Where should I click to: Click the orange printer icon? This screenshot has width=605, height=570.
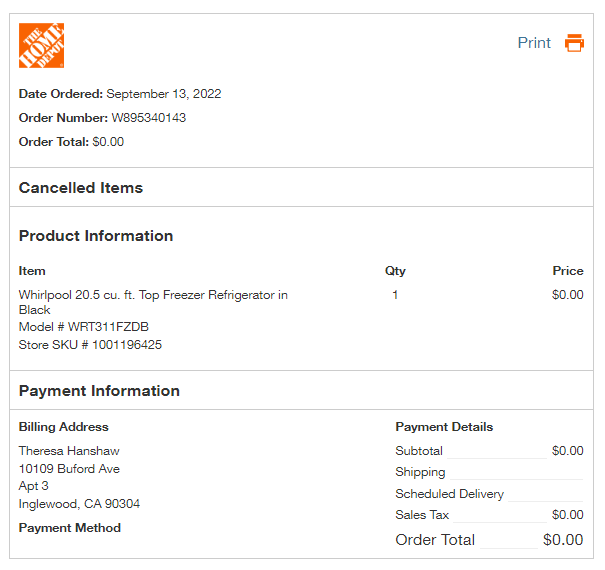click(x=574, y=43)
